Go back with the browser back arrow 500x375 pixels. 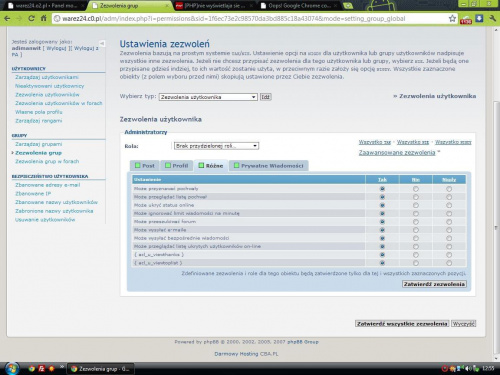[7, 18]
